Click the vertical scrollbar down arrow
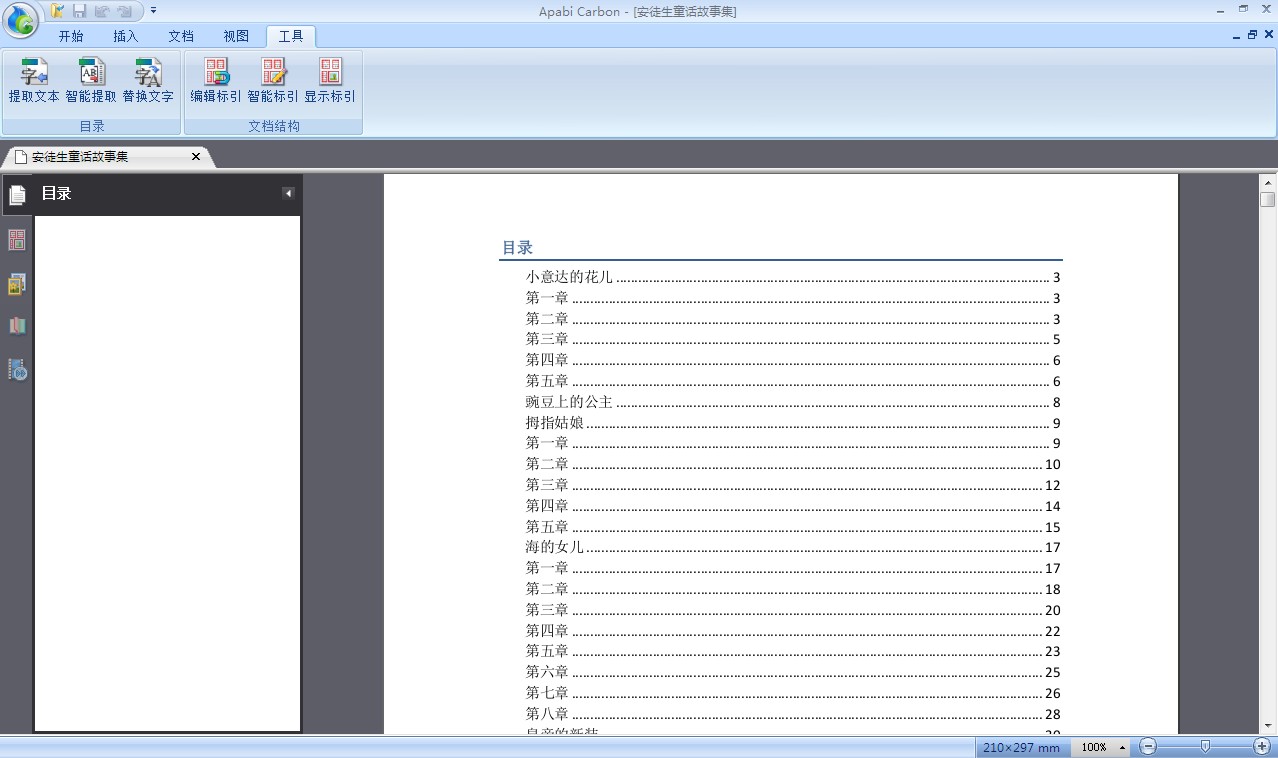Image resolution: width=1278 pixels, height=758 pixels. coord(1268,725)
